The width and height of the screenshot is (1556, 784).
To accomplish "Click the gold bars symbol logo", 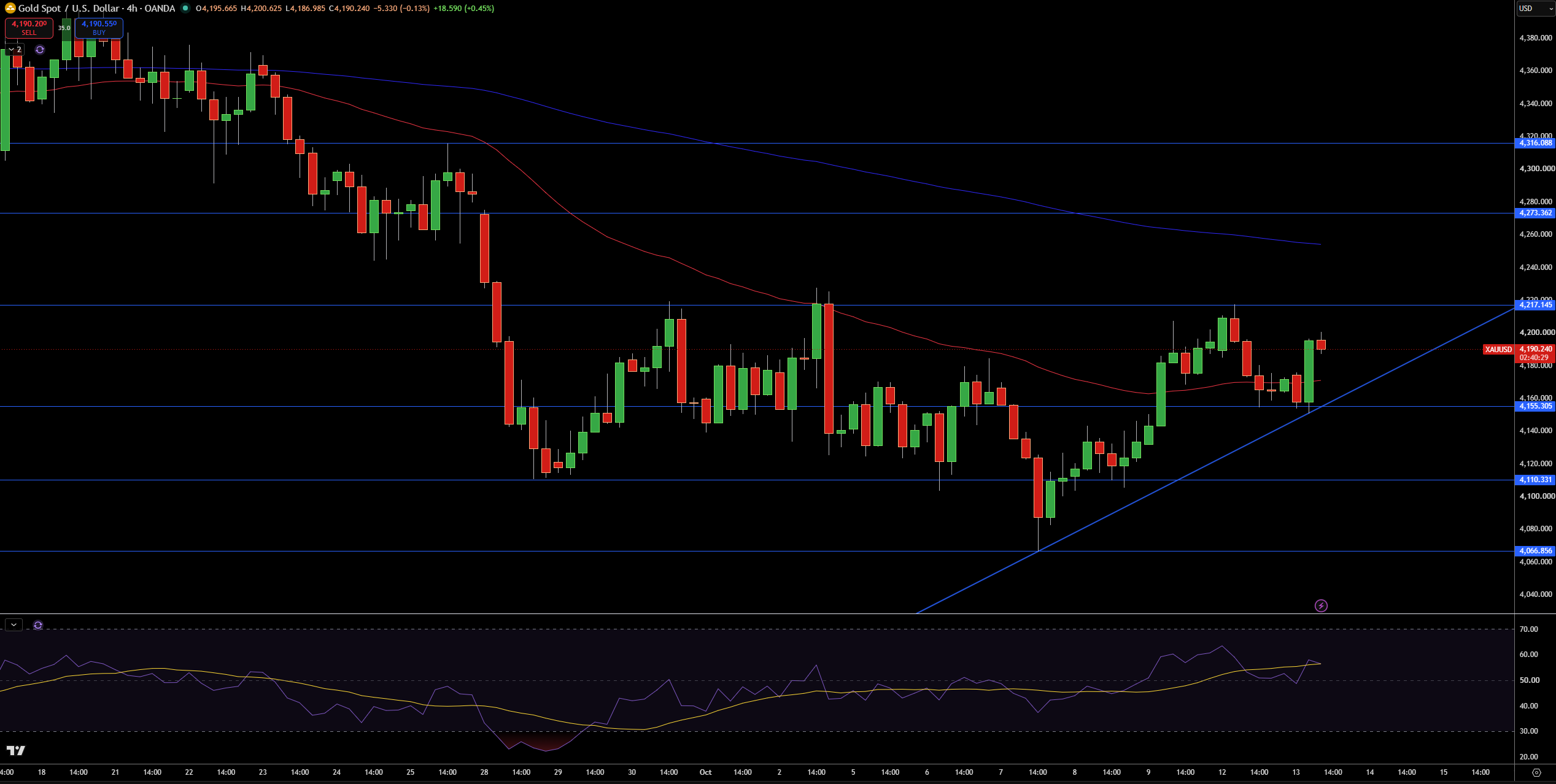I will (x=10, y=8).
